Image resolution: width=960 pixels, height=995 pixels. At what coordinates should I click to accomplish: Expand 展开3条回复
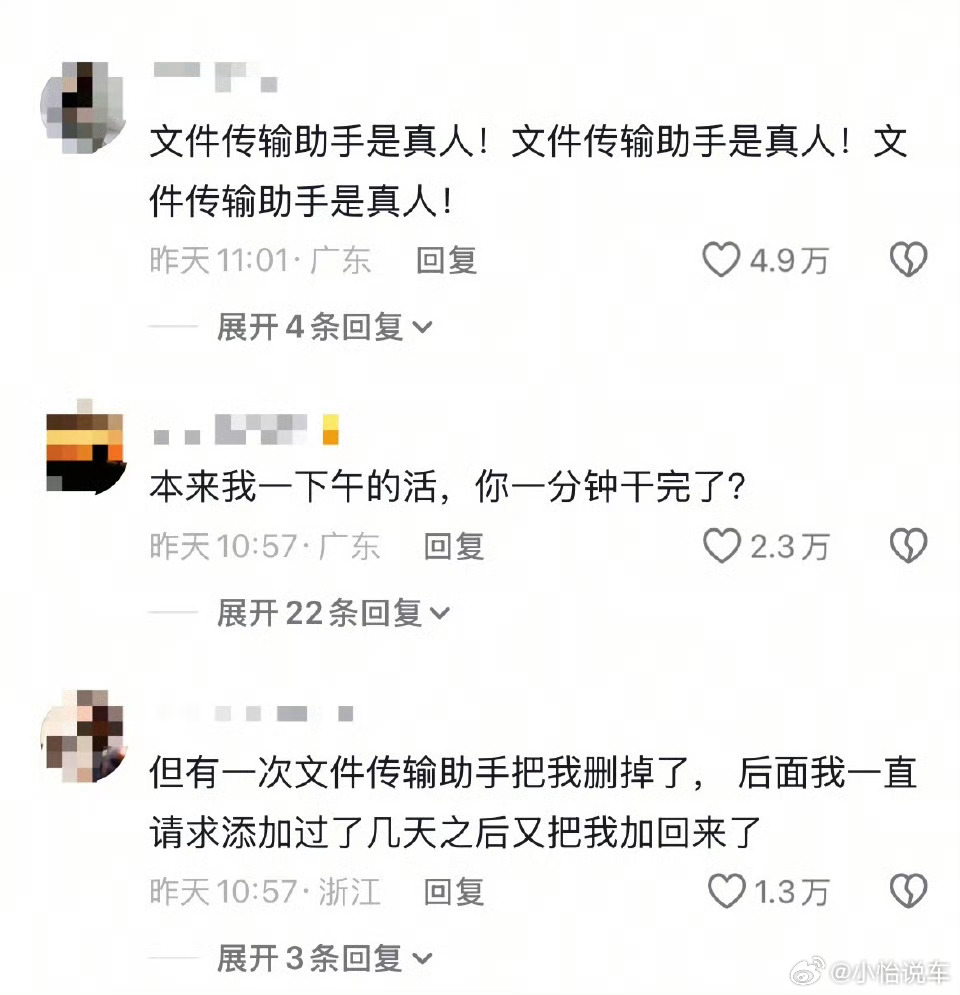pos(324,958)
